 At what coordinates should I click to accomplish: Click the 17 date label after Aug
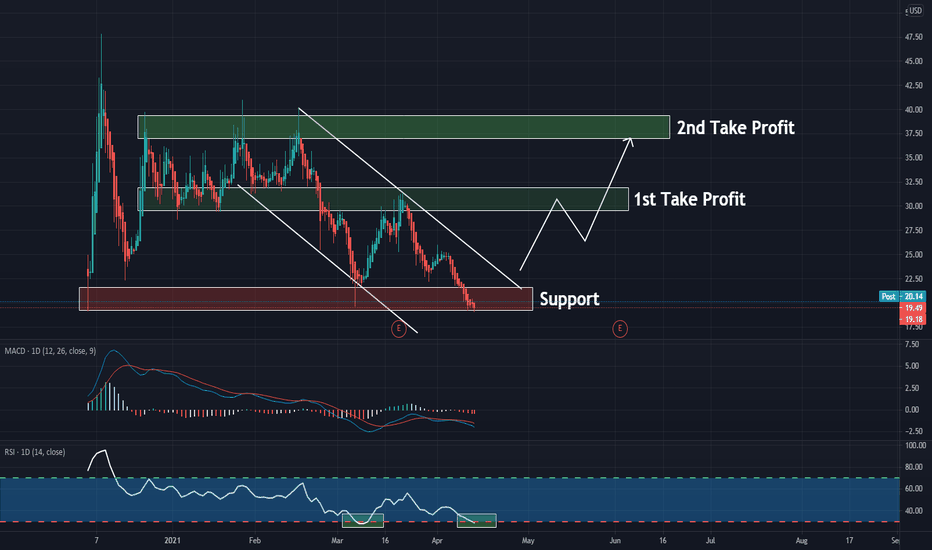point(849,540)
